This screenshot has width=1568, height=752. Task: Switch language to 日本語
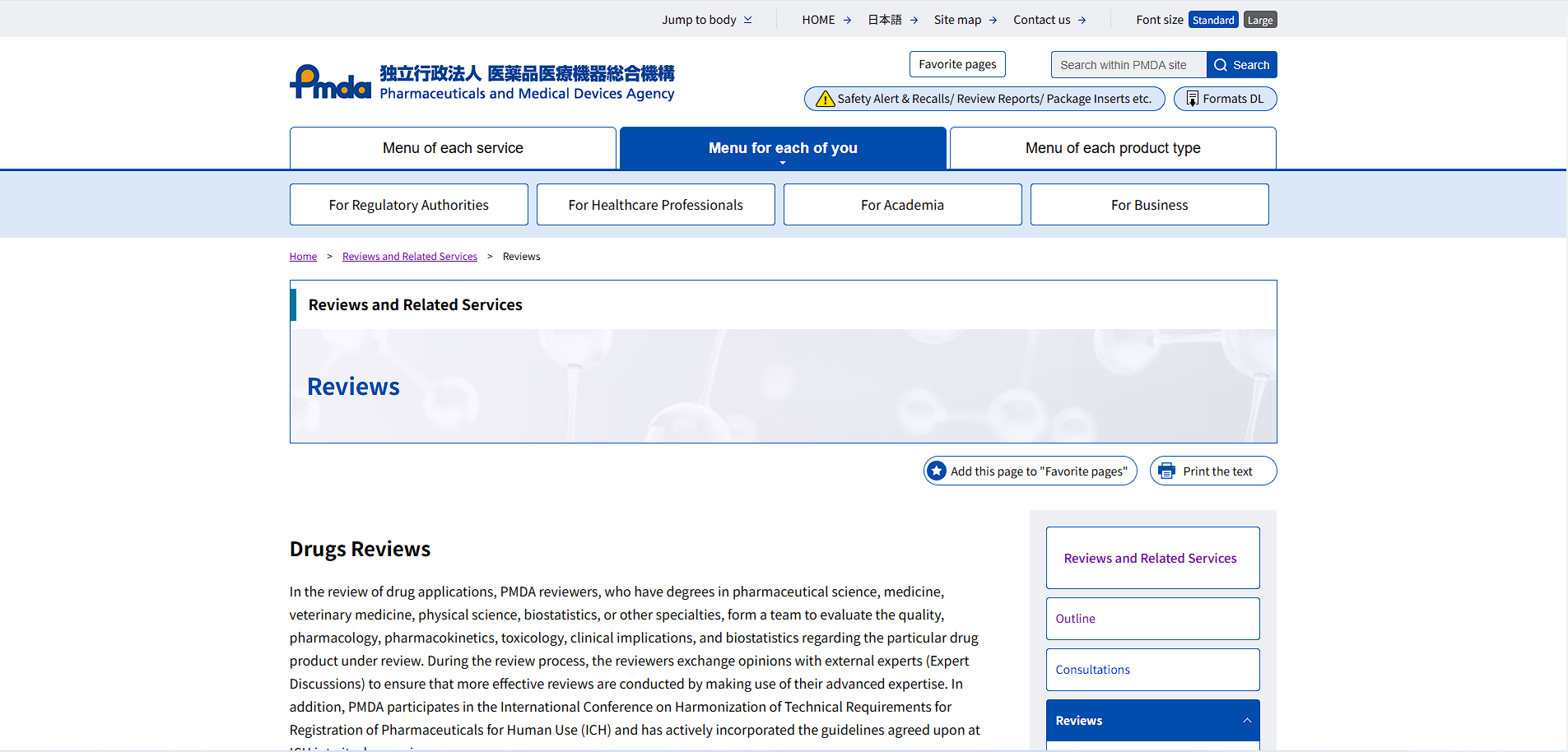tap(885, 20)
